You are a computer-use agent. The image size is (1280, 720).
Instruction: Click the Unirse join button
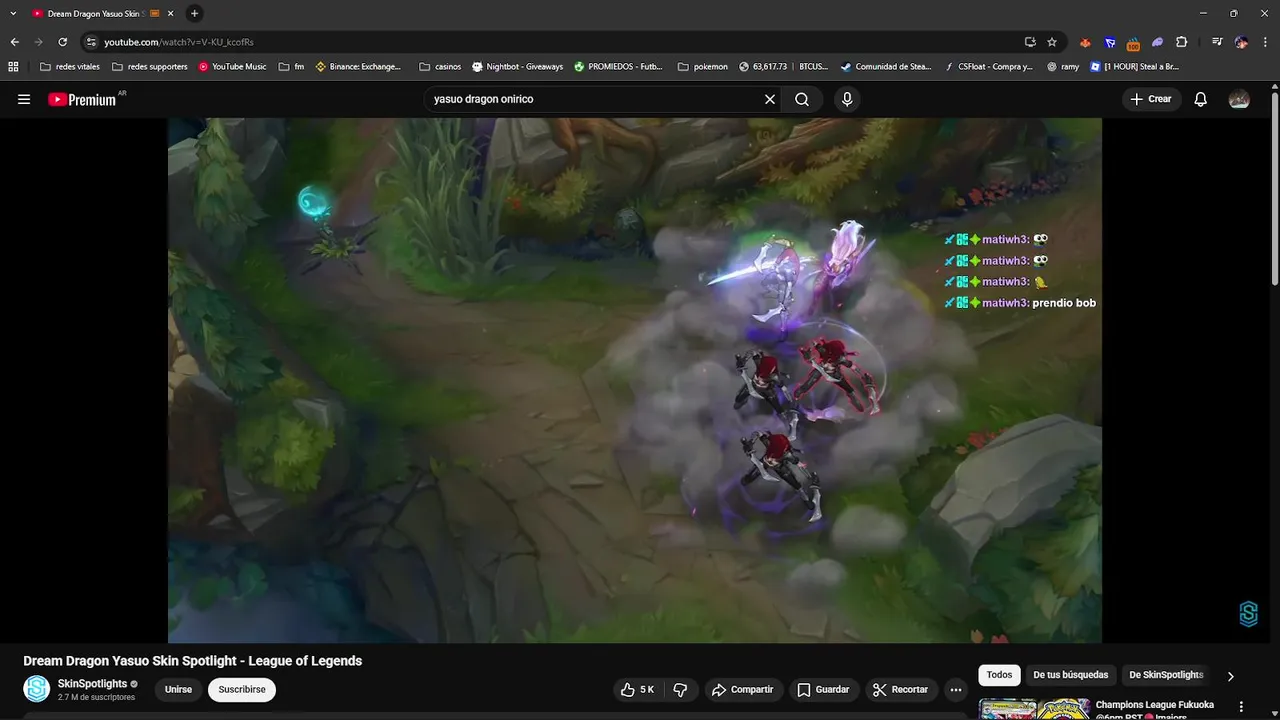(178, 690)
